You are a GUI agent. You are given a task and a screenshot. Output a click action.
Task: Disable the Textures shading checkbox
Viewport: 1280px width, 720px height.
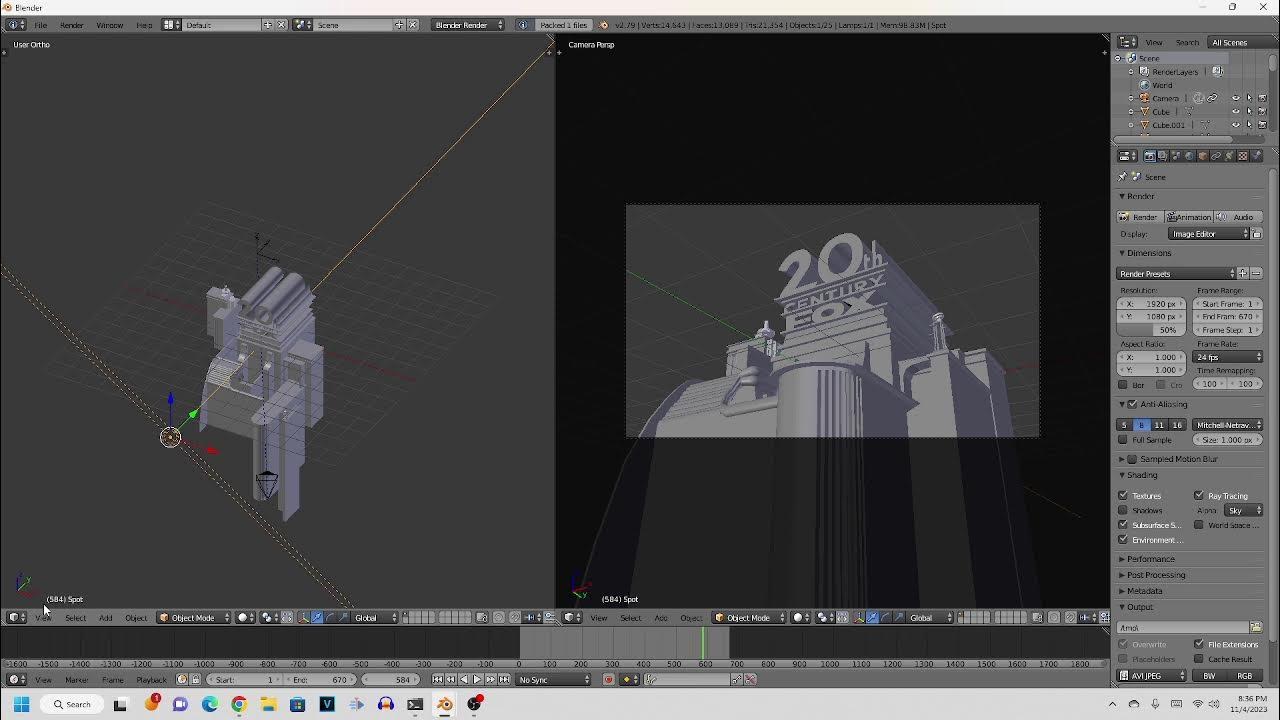tap(1123, 496)
